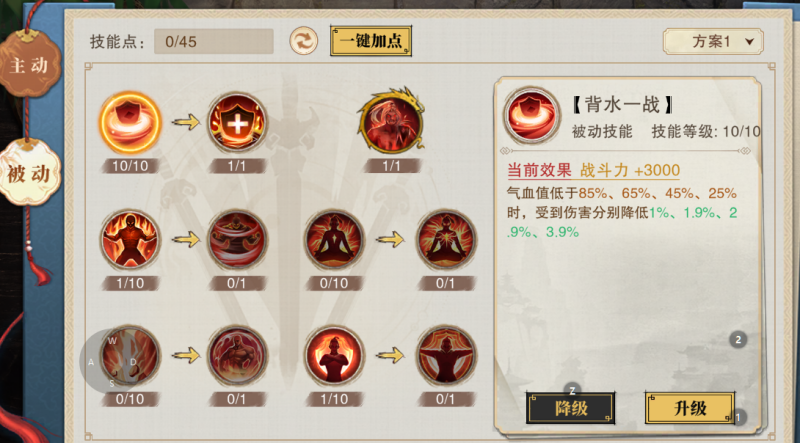This screenshot has width=800, height=443.
Task: Select the flaming fighter skill at 1/10
Action: (130, 239)
